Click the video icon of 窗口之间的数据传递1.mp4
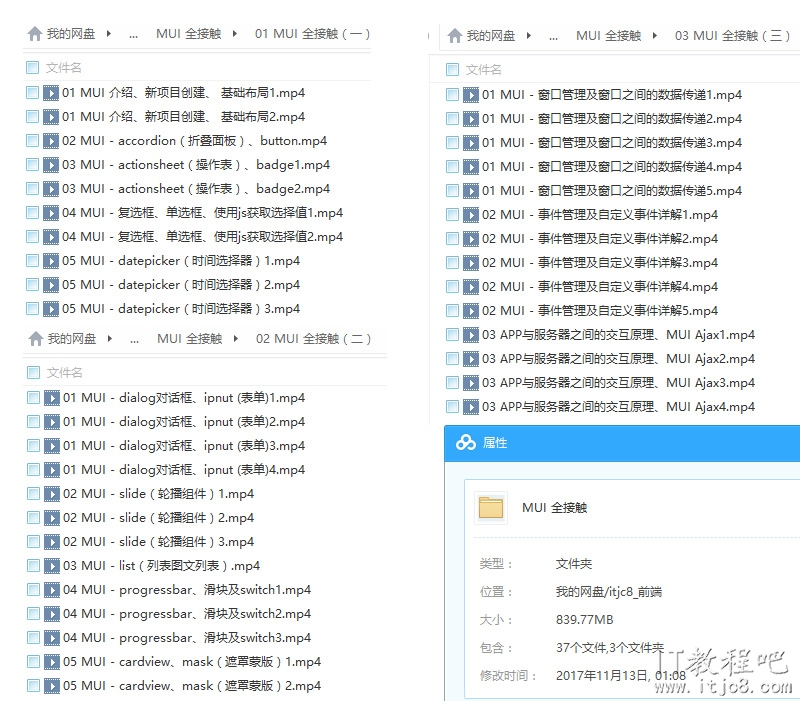The width and height of the screenshot is (800, 701). click(x=470, y=95)
